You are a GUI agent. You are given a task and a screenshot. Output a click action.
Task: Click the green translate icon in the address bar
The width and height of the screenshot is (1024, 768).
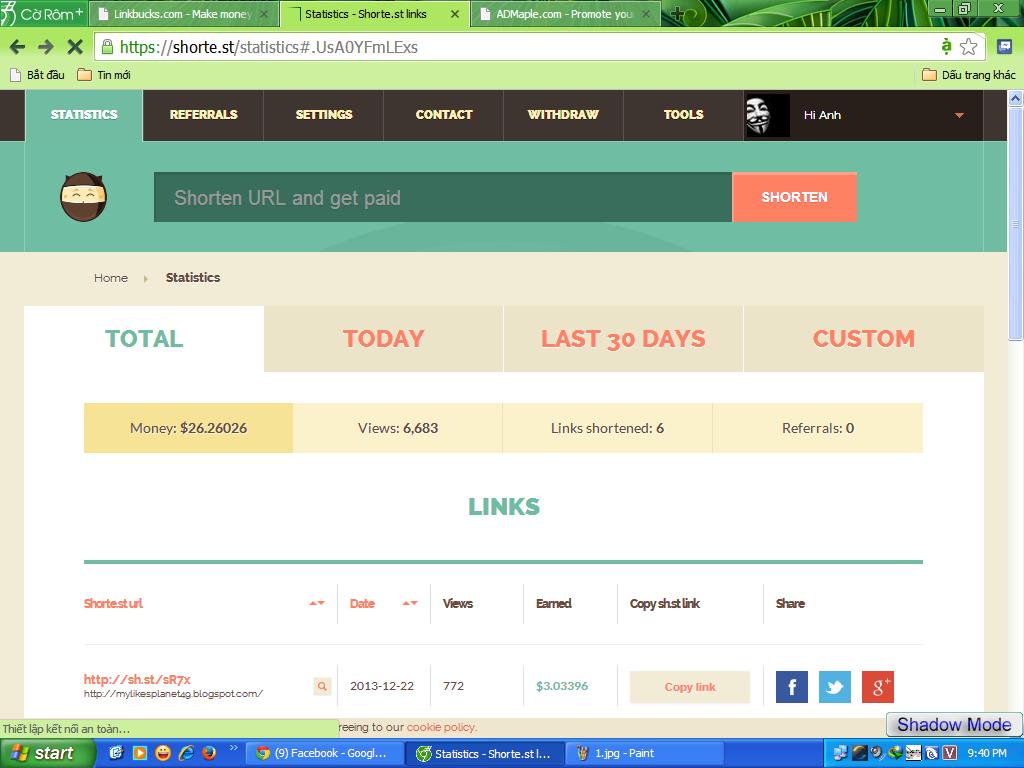[x=946, y=46]
